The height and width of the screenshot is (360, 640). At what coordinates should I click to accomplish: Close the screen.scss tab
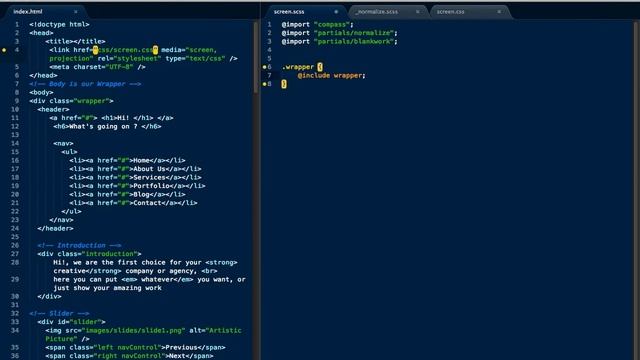pos(336,12)
